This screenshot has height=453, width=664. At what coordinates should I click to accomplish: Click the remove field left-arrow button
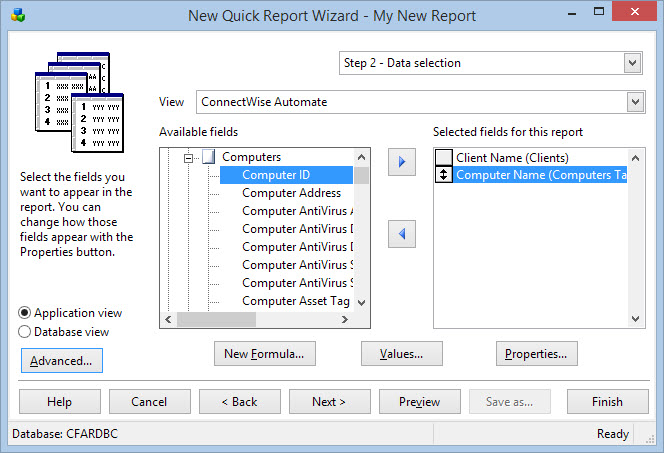[401, 234]
